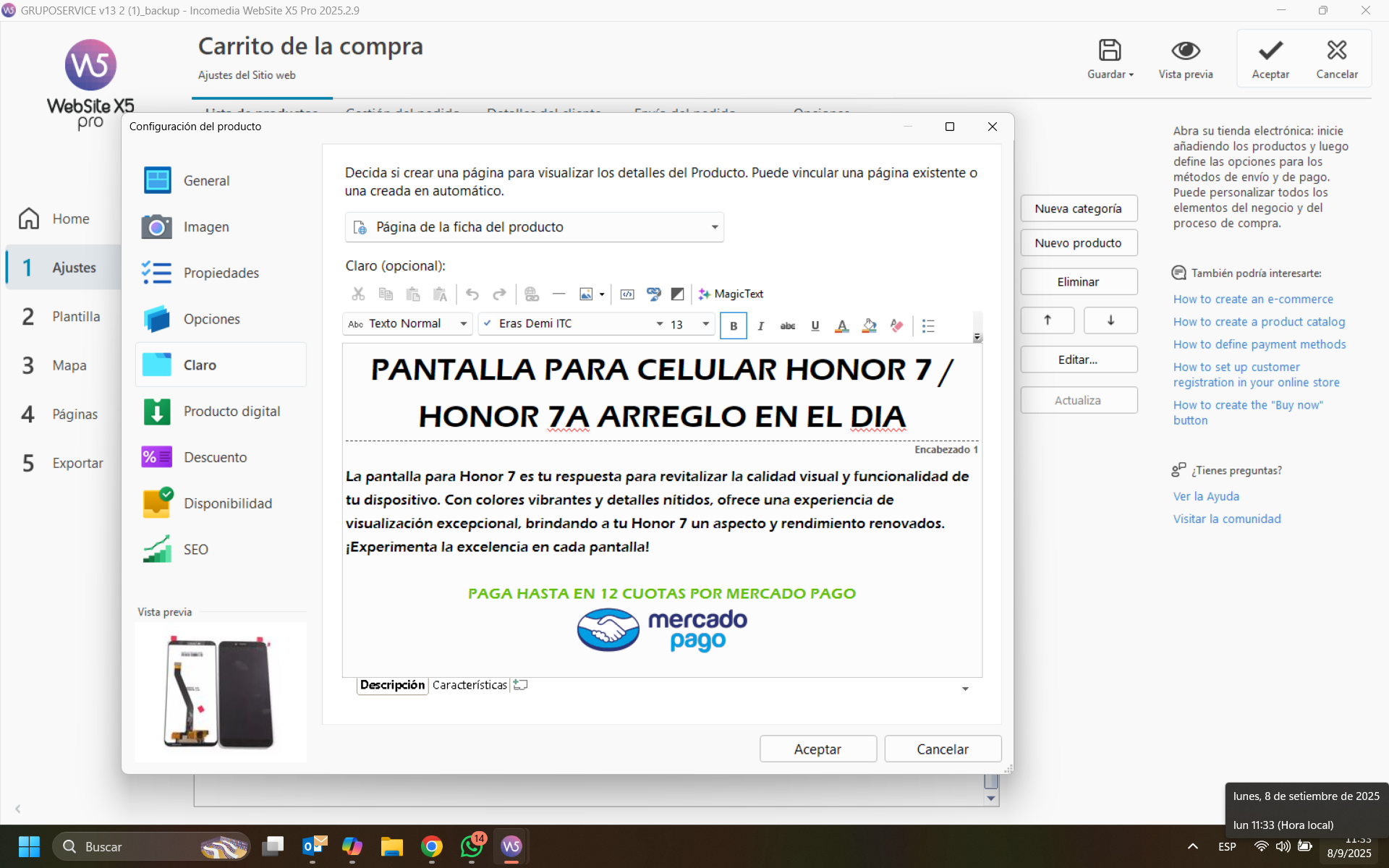Select the Claro section
Screen dimensions: 1389x868
click(221, 365)
